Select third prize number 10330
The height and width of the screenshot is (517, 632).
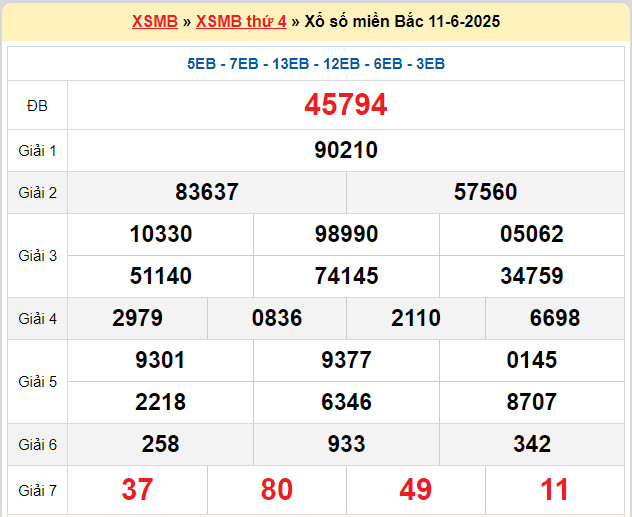point(161,234)
